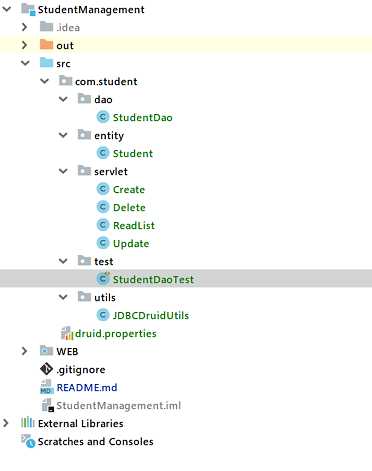Collapse the com.student package

(x=44, y=81)
